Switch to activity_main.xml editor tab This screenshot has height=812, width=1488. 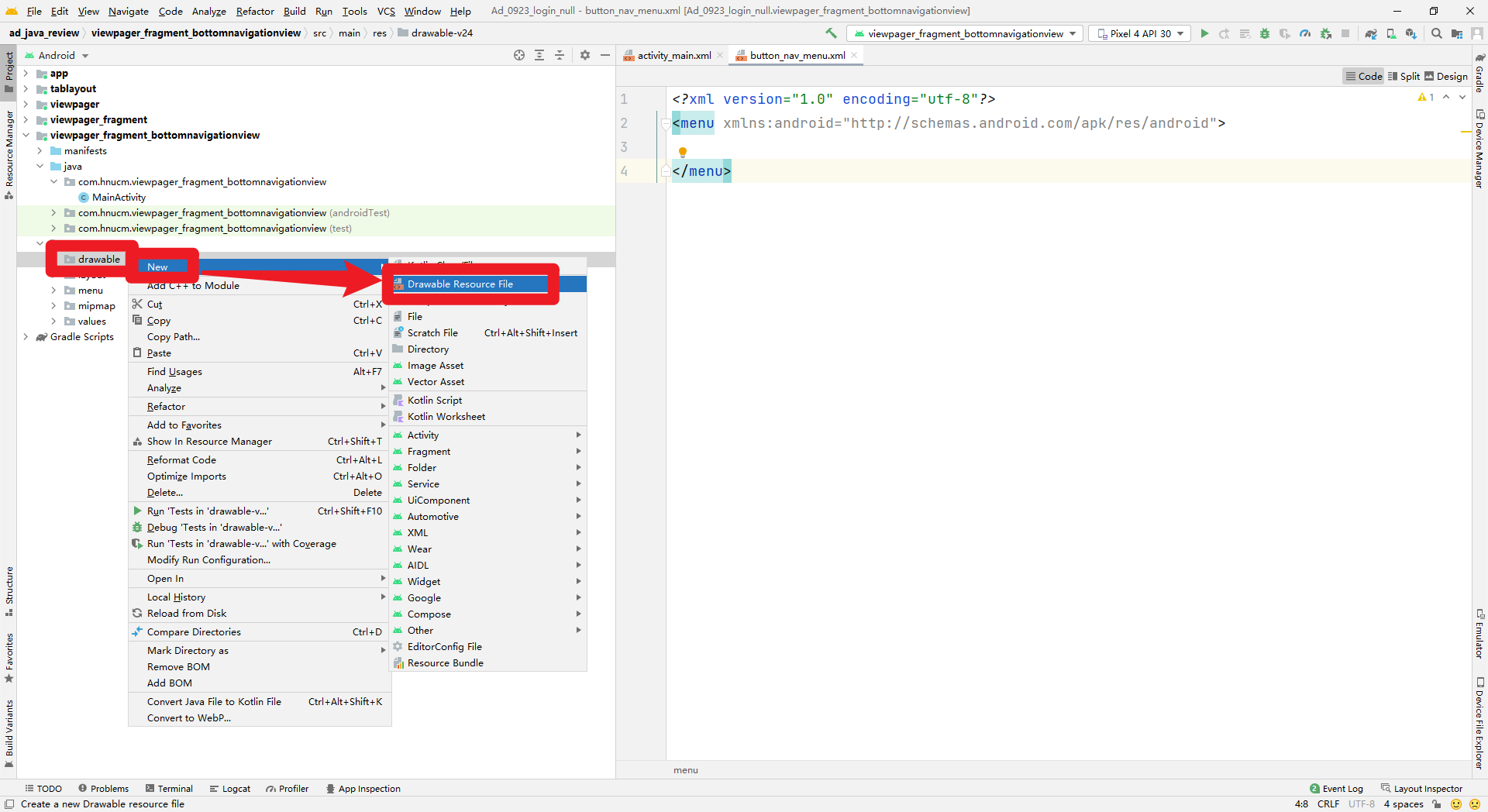(673, 55)
